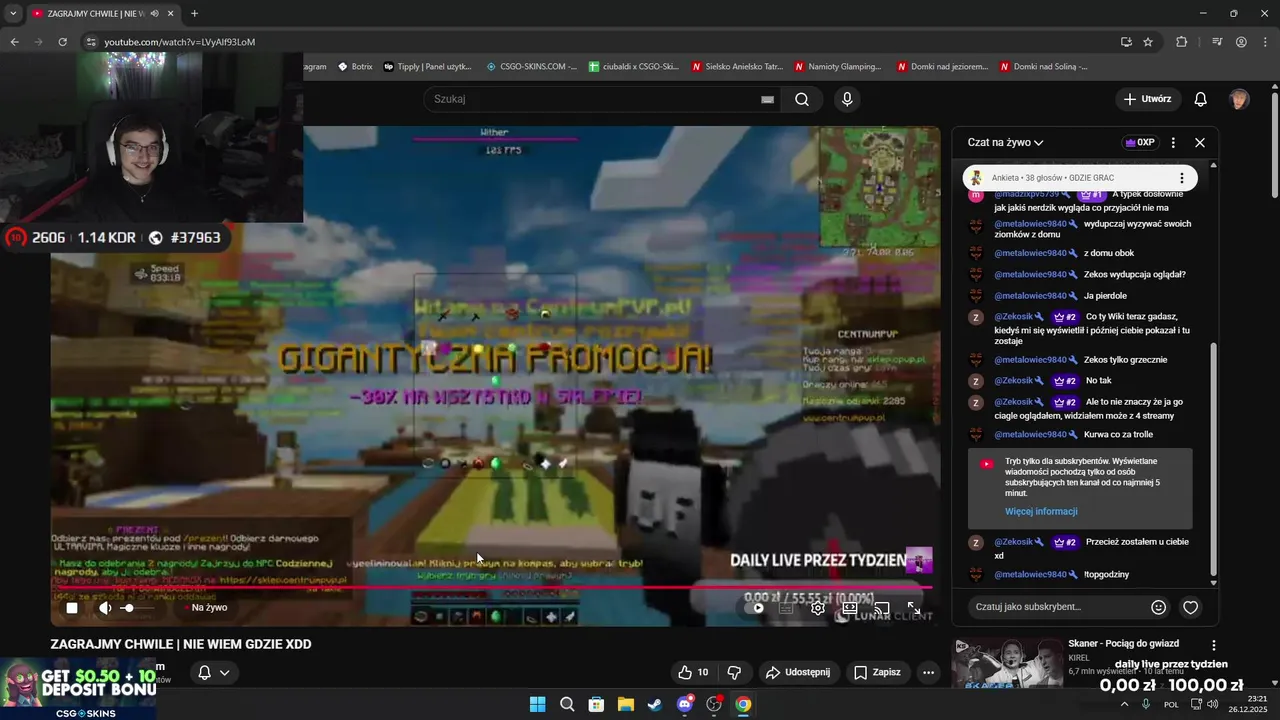Screen dimensions: 1280x720
Task: Adjust the video volume slider
Action: (138, 607)
